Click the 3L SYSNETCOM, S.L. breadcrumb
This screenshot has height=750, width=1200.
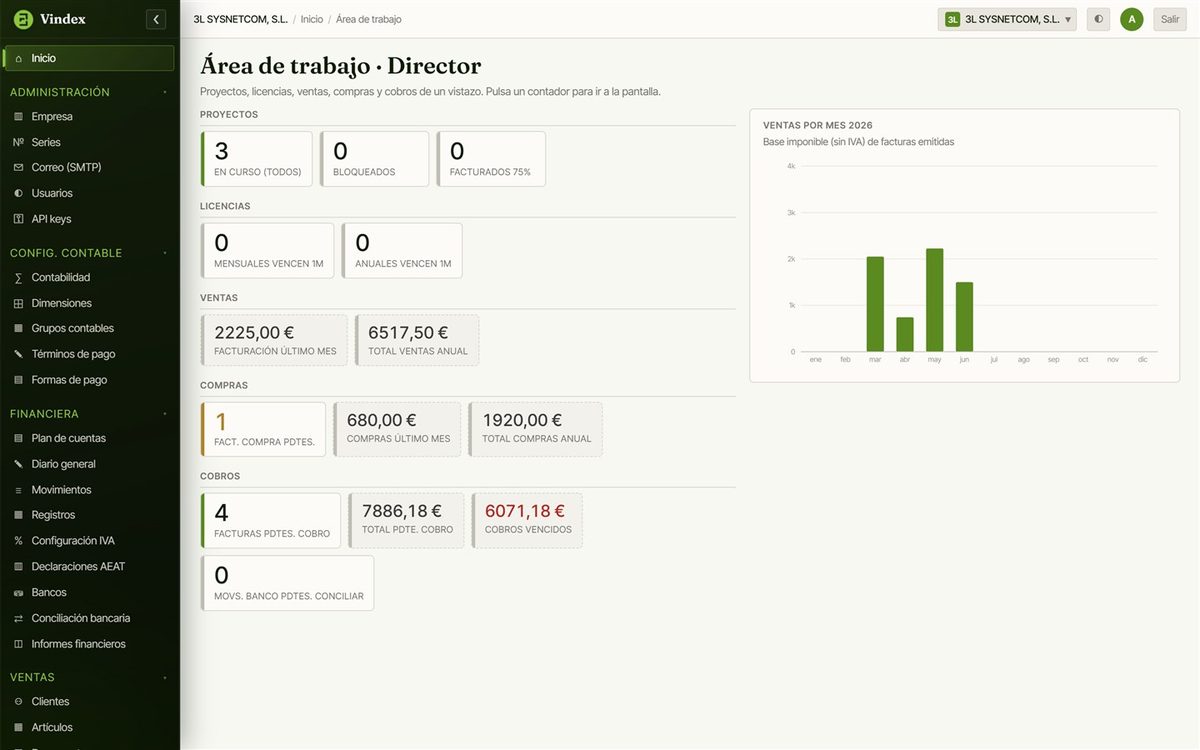point(241,19)
